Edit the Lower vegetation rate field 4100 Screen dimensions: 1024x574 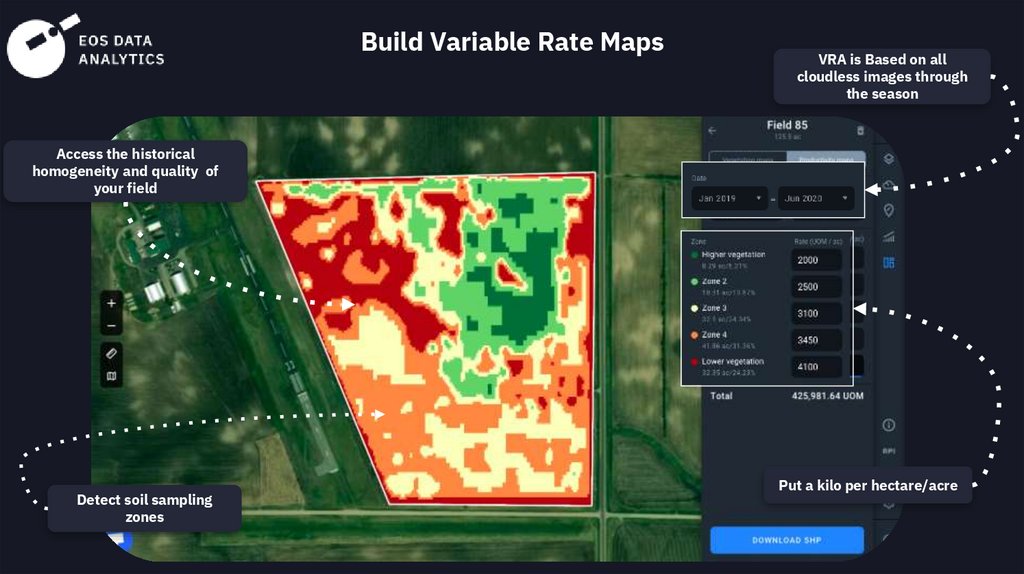[x=816, y=367]
